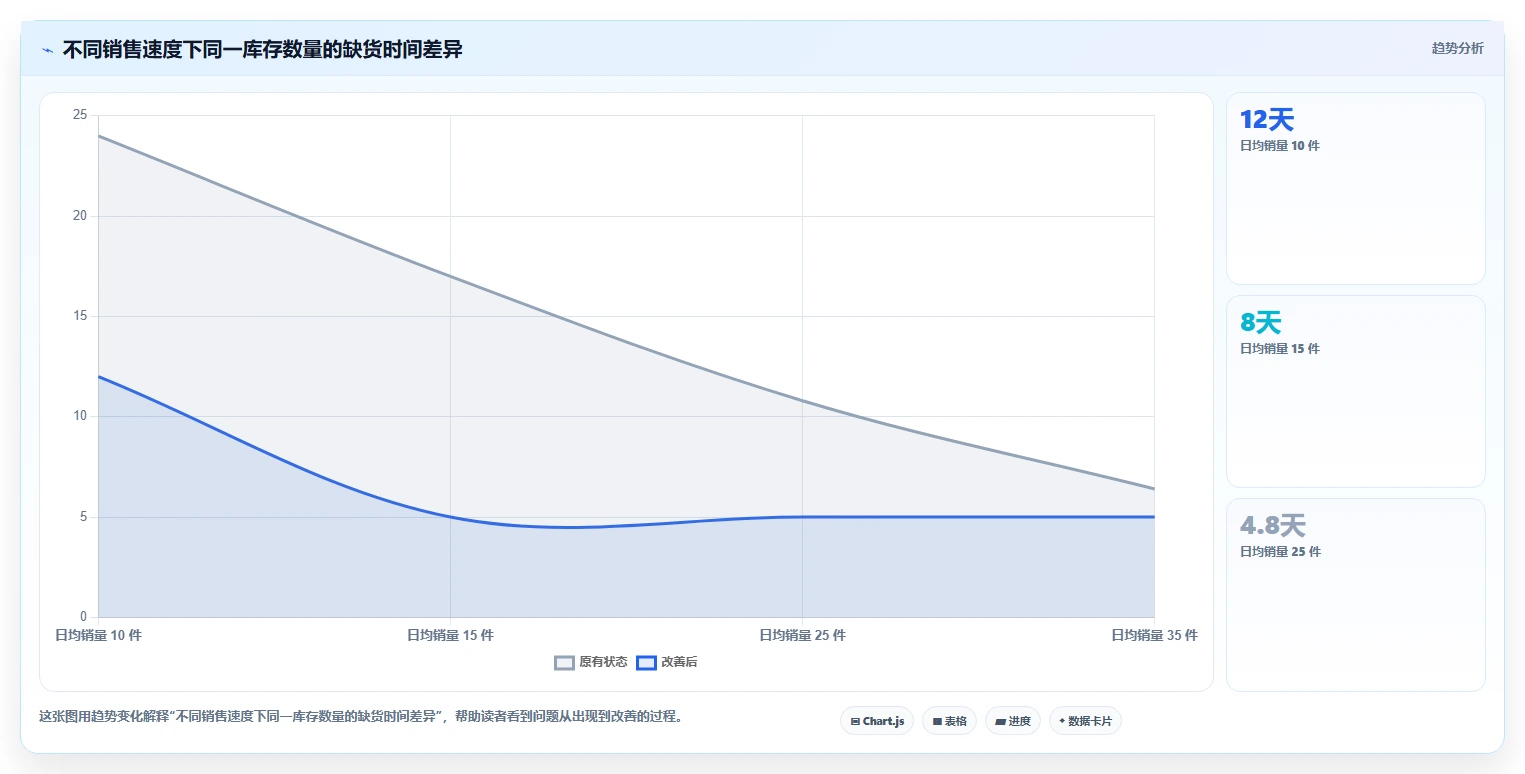Viewport: 1525px width, 774px height.
Task: Click the description sentence below the chart
Action: click(360, 717)
